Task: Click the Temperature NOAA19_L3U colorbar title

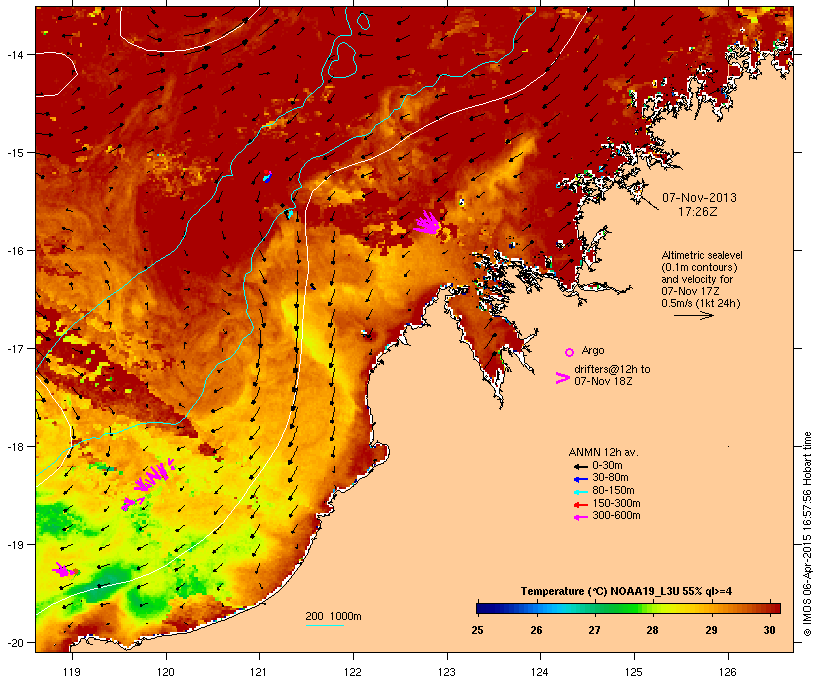Action: pos(626,591)
